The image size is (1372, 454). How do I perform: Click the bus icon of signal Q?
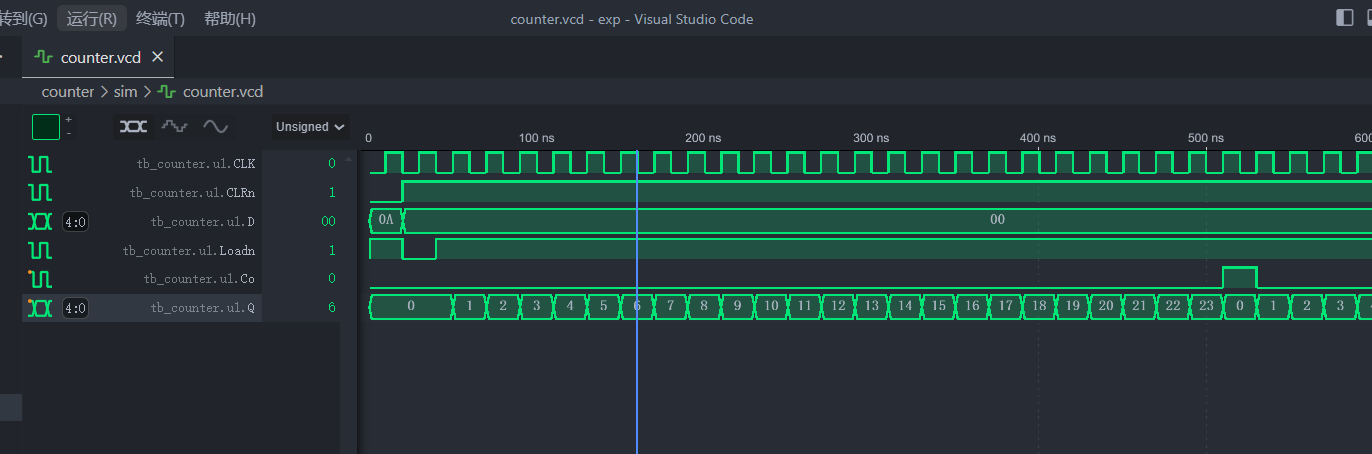pos(40,308)
